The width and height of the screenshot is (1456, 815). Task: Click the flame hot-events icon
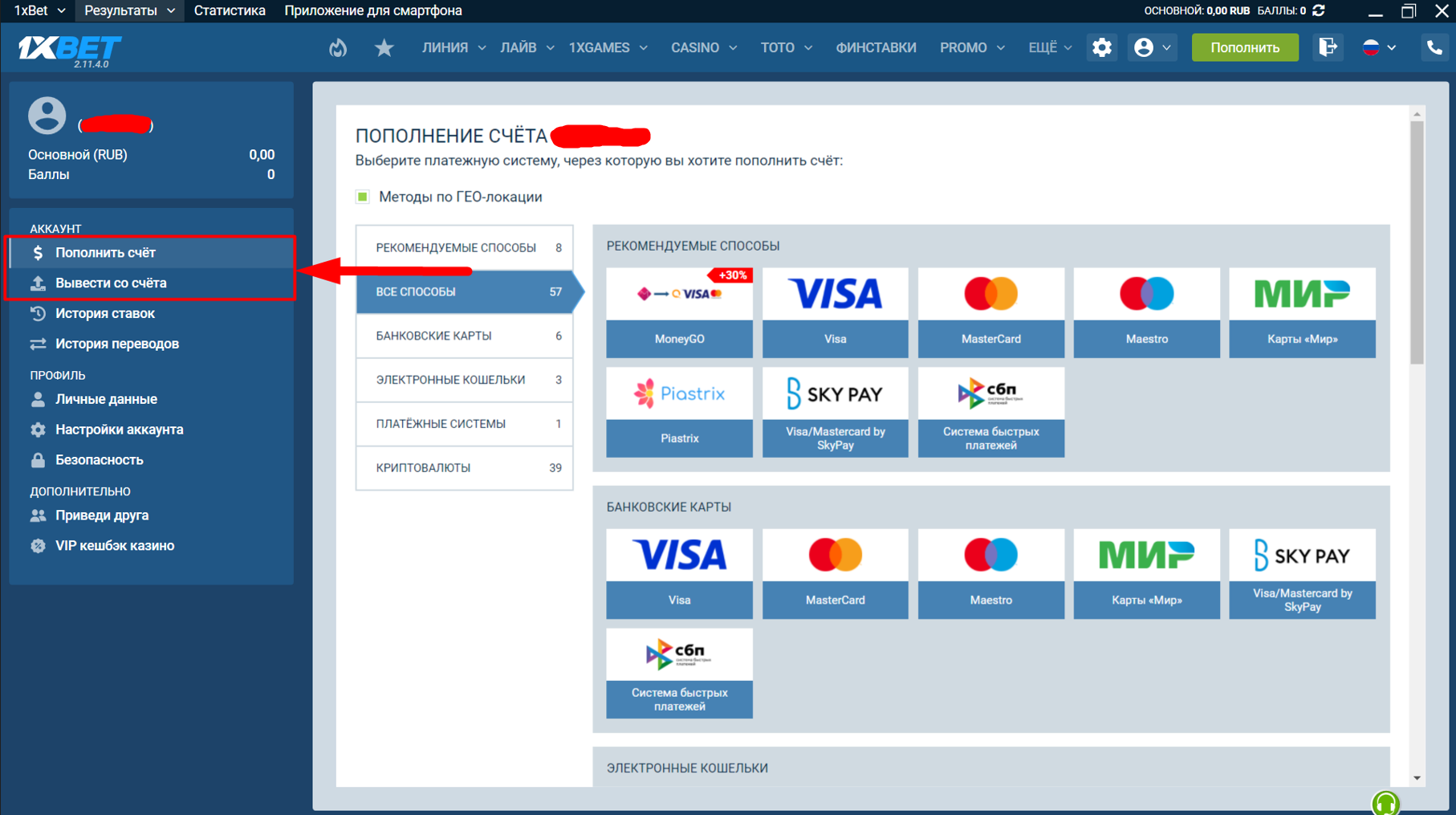pyautogui.click(x=338, y=48)
